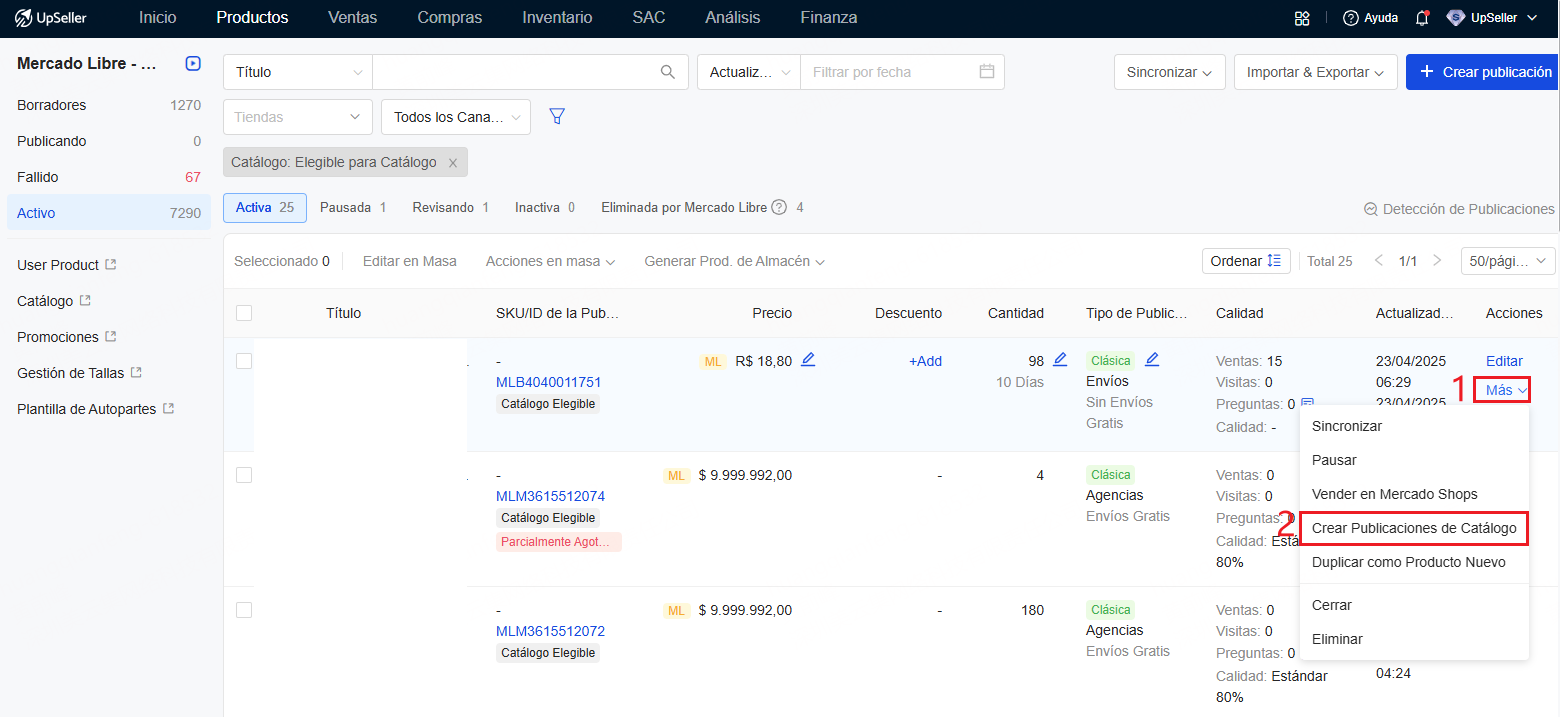This screenshot has width=1560, height=717.
Task: Open Fallido in the sidebar
Action: click(109, 177)
